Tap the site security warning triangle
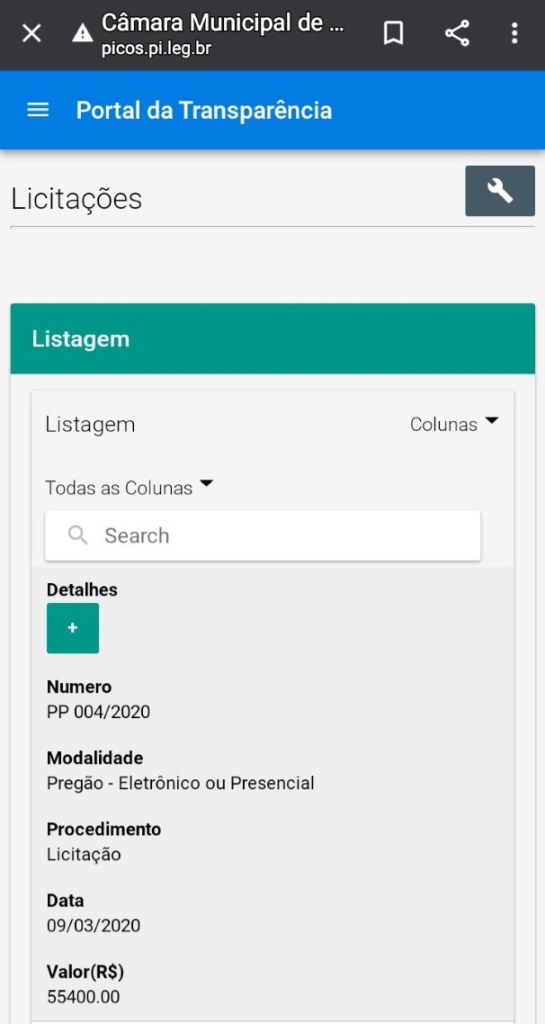This screenshot has width=545, height=1024. pos(82,33)
